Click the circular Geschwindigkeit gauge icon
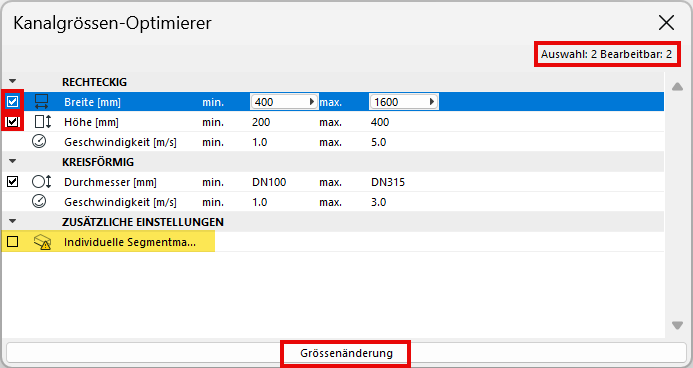 [x=39, y=201]
